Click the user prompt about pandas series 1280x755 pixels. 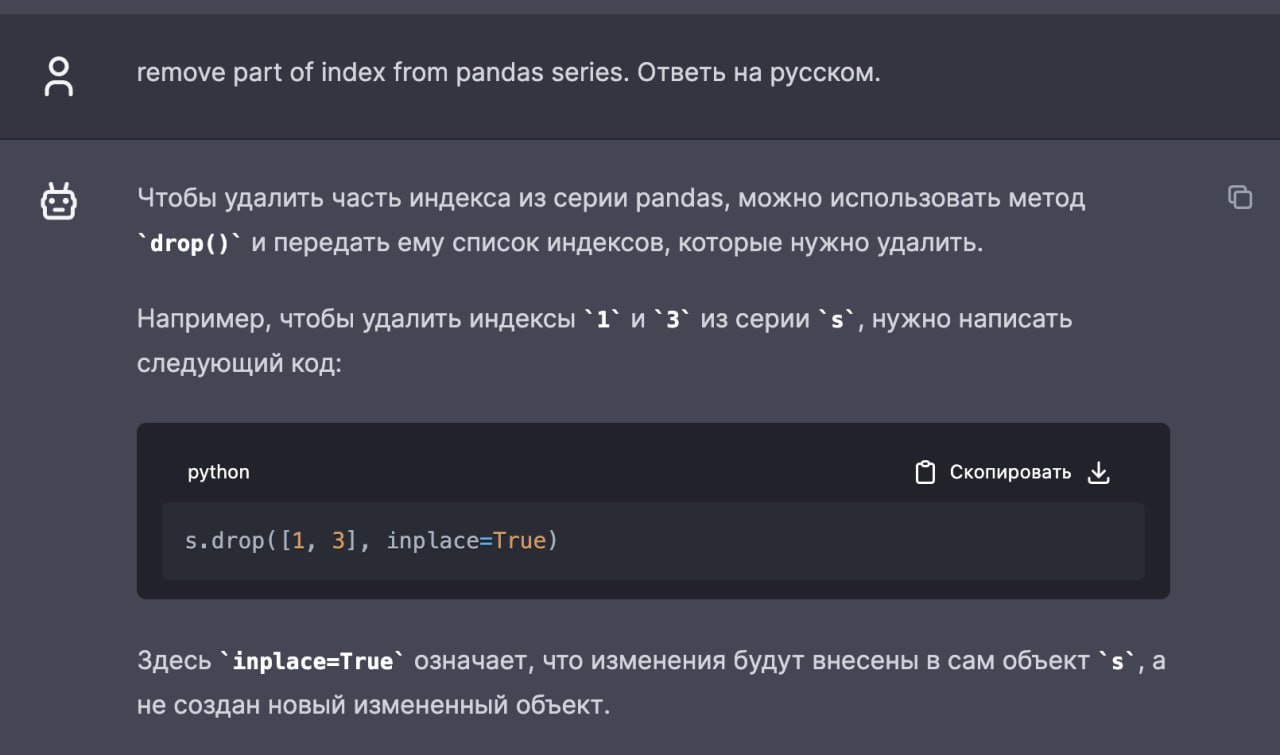(x=508, y=73)
